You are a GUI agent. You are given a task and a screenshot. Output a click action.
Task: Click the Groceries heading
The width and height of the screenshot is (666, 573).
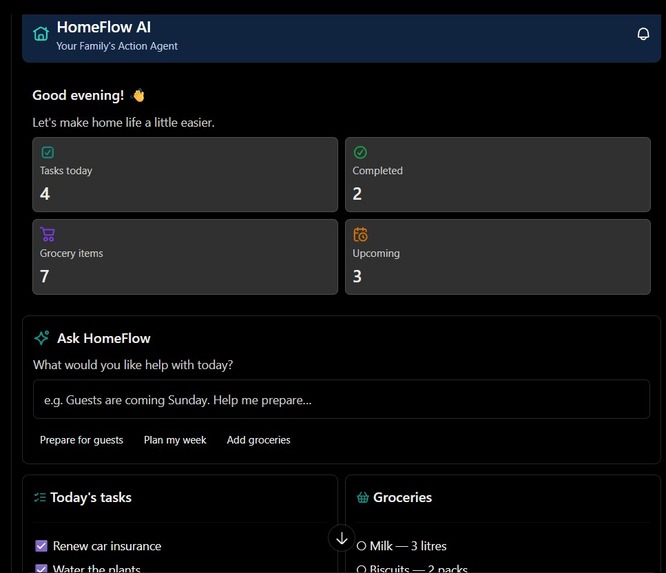coord(402,497)
